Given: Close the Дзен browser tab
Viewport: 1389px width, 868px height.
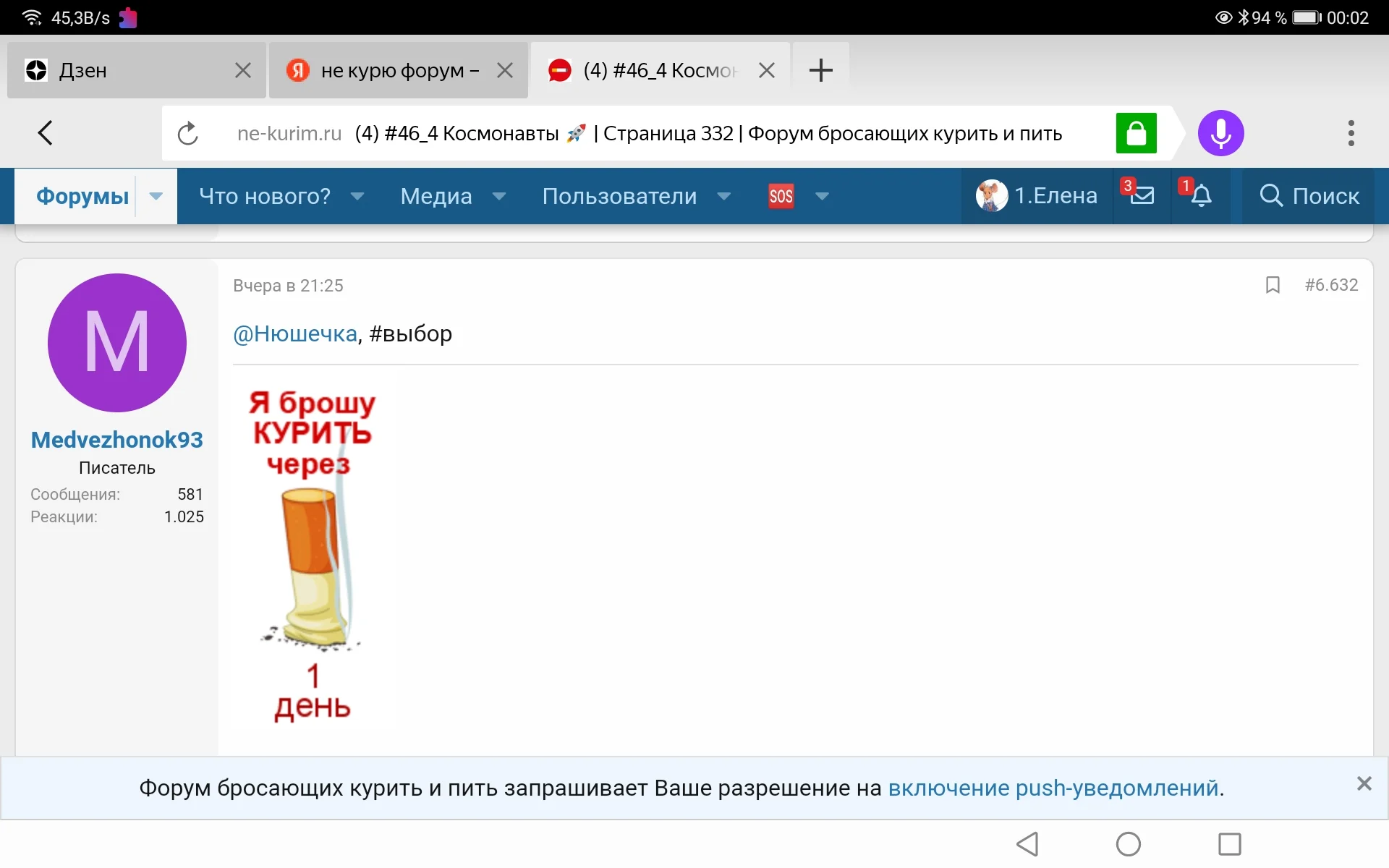Looking at the screenshot, I should [242, 69].
